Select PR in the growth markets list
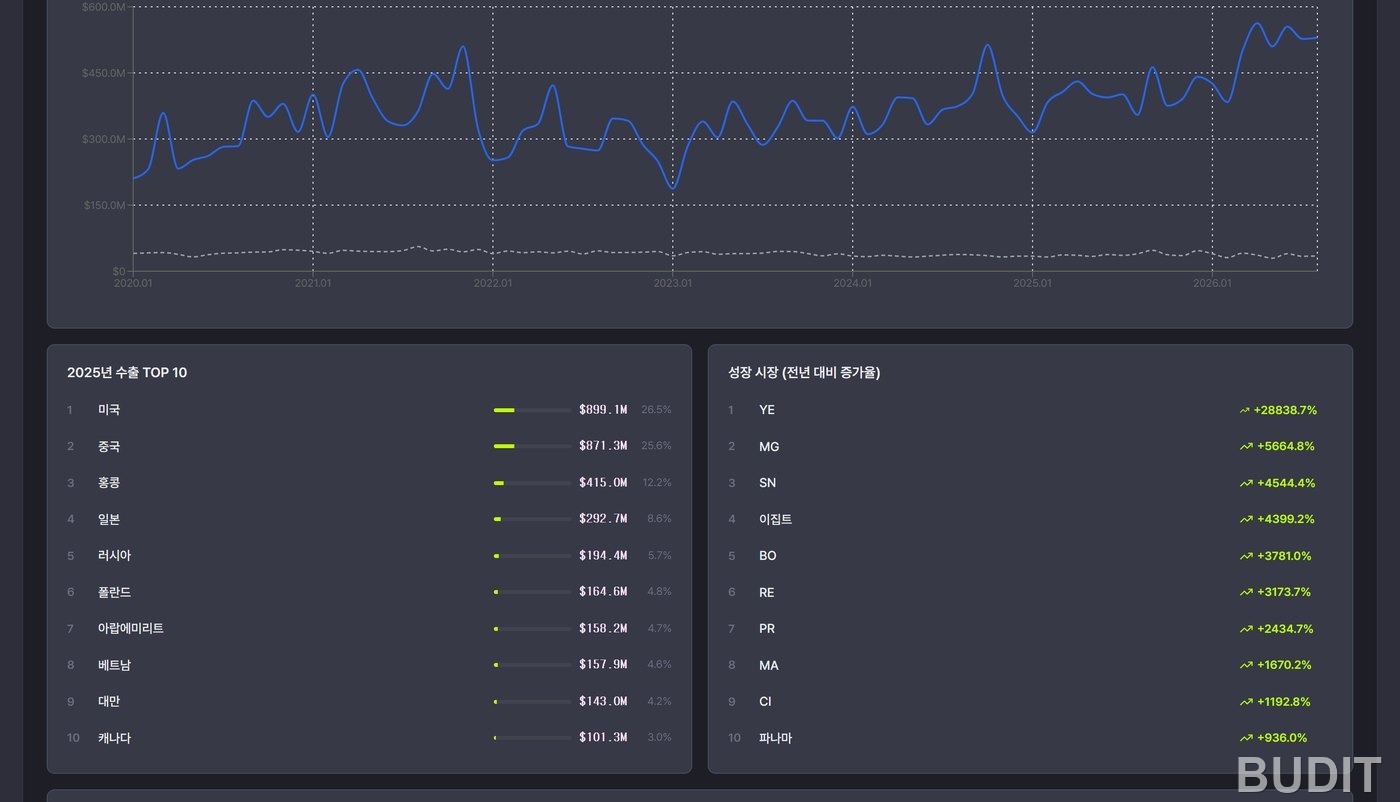Image resolution: width=1400 pixels, height=802 pixels. coord(767,629)
